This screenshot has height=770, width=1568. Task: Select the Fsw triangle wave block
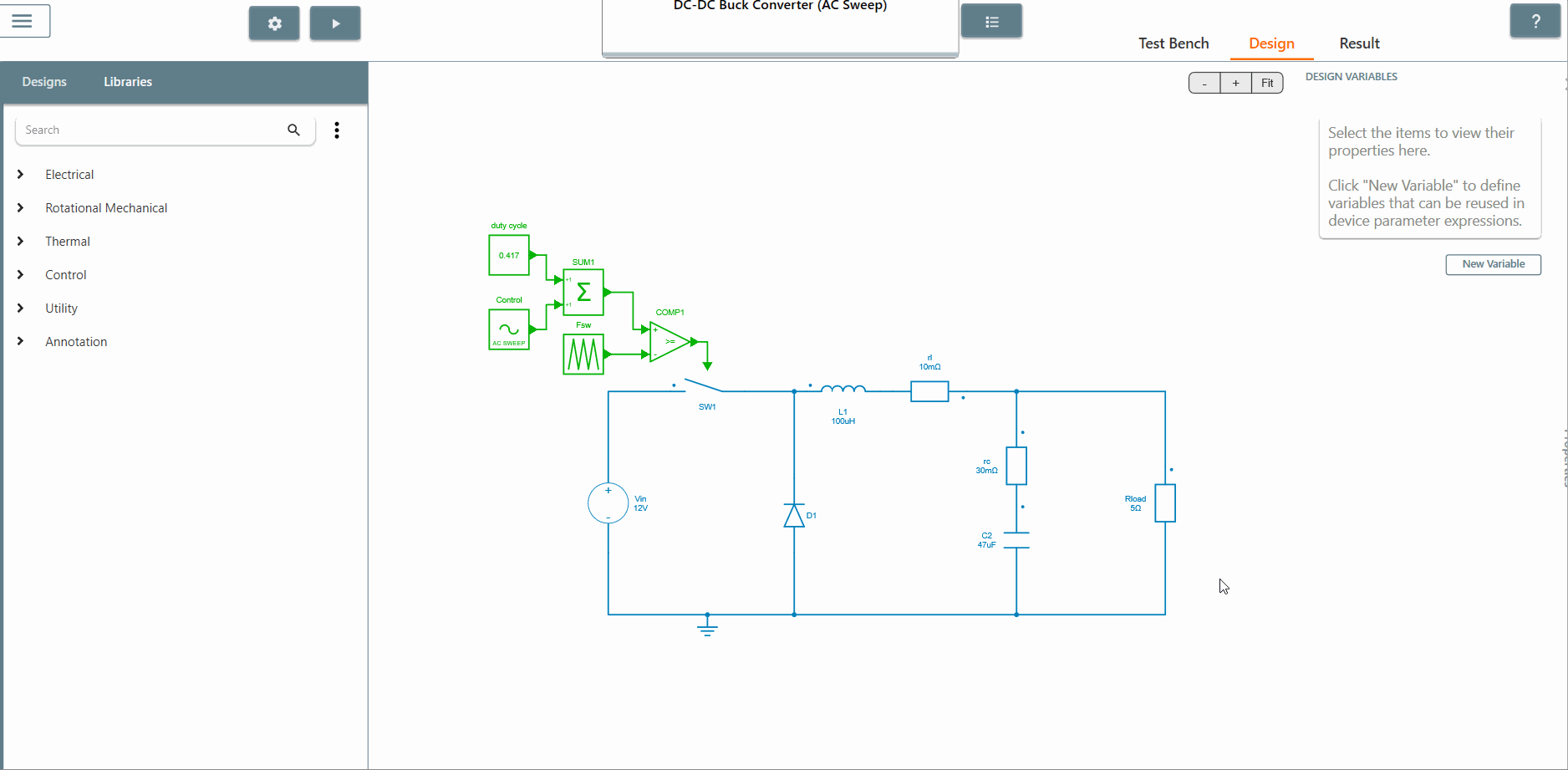point(583,354)
